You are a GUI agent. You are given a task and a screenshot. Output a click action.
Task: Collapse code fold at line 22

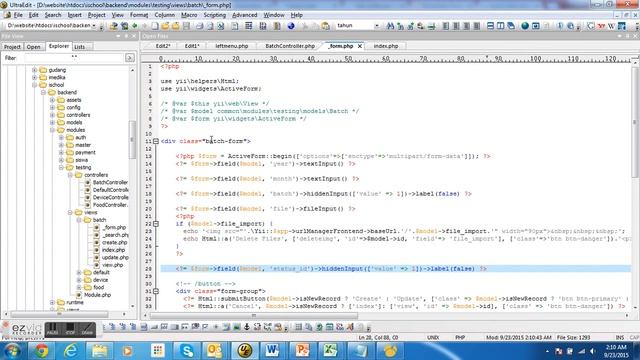[156, 224]
